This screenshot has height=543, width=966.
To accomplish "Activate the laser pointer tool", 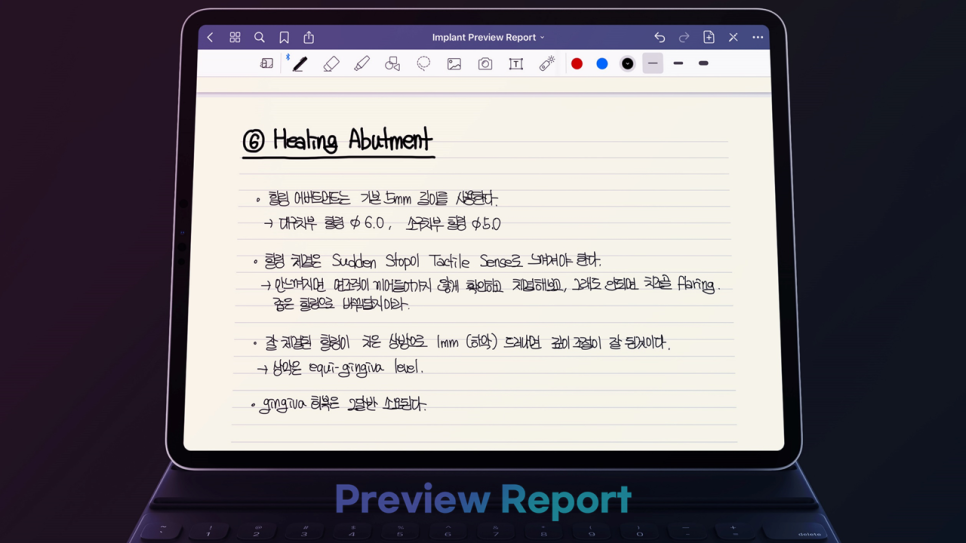I will (547, 64).
